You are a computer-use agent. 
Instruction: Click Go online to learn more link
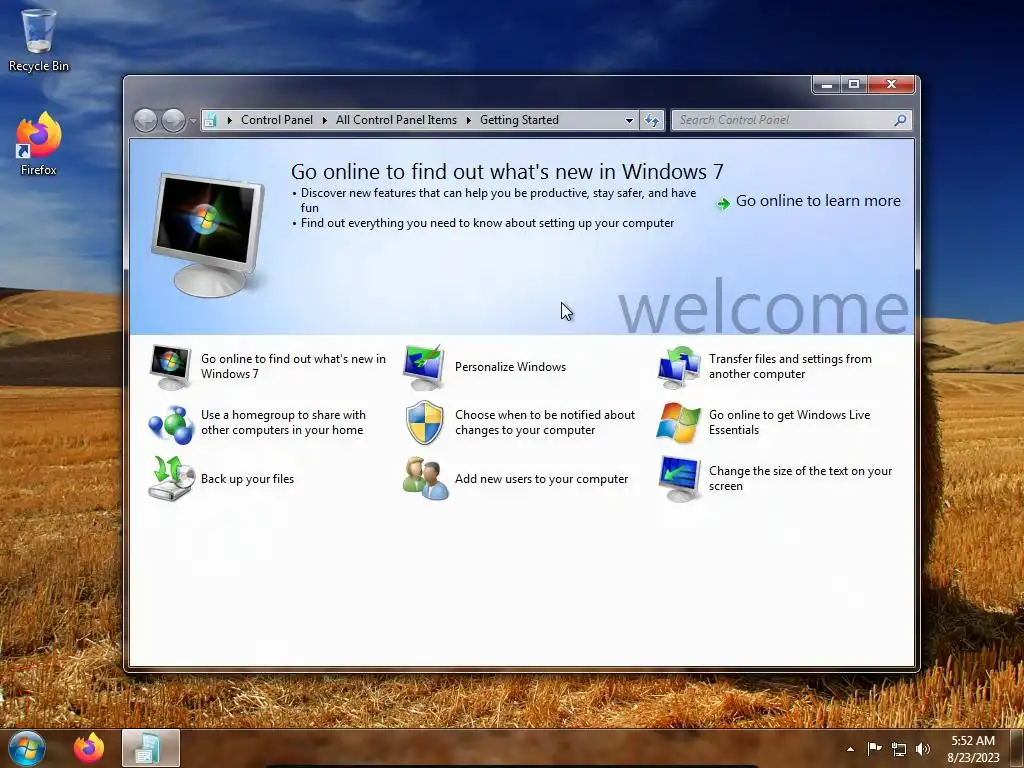point(818,201)
